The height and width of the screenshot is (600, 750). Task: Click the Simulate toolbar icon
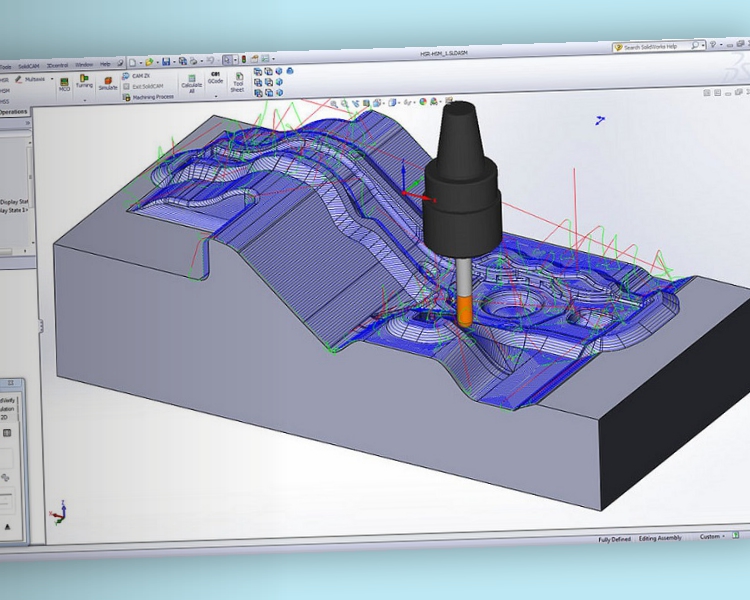[108, 83]
